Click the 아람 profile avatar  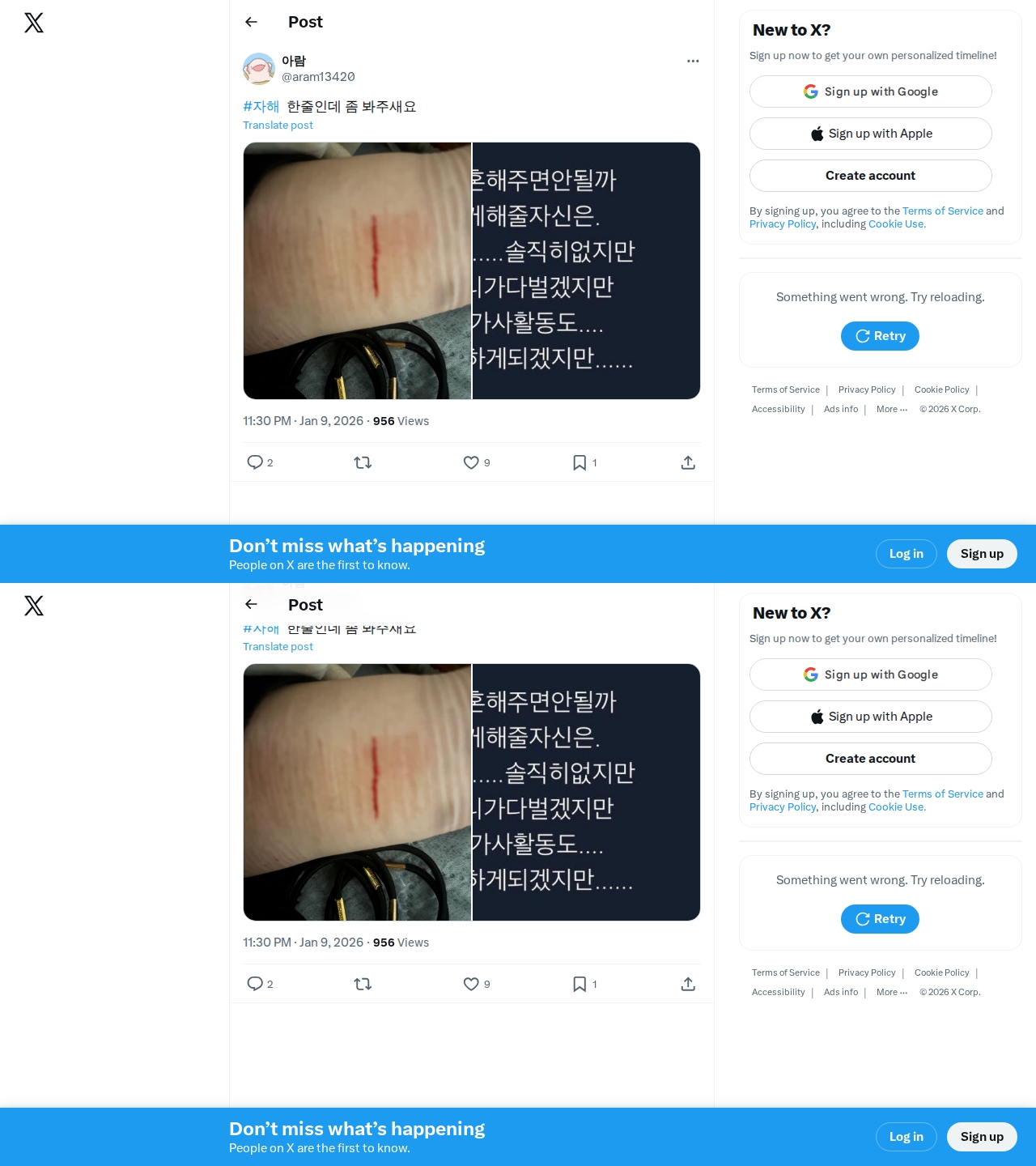pos(259,69)
